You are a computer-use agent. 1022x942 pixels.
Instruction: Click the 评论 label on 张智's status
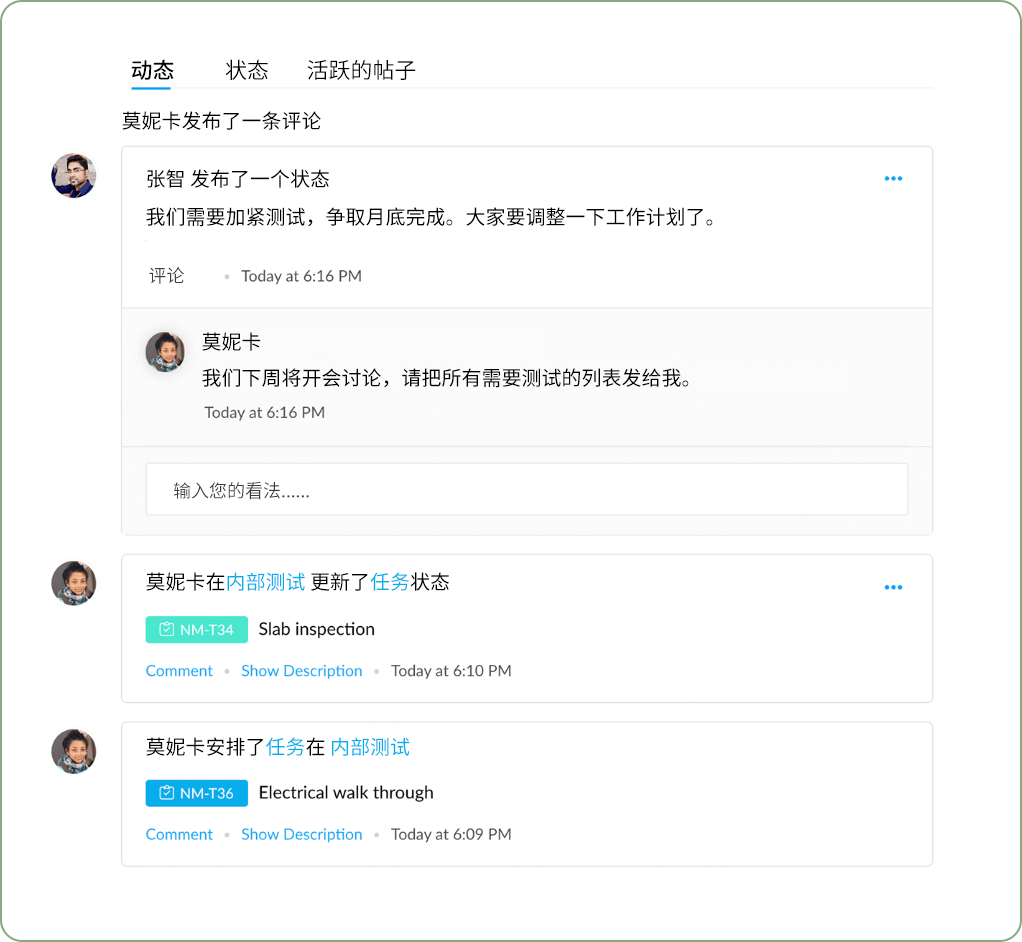[166, 276]
